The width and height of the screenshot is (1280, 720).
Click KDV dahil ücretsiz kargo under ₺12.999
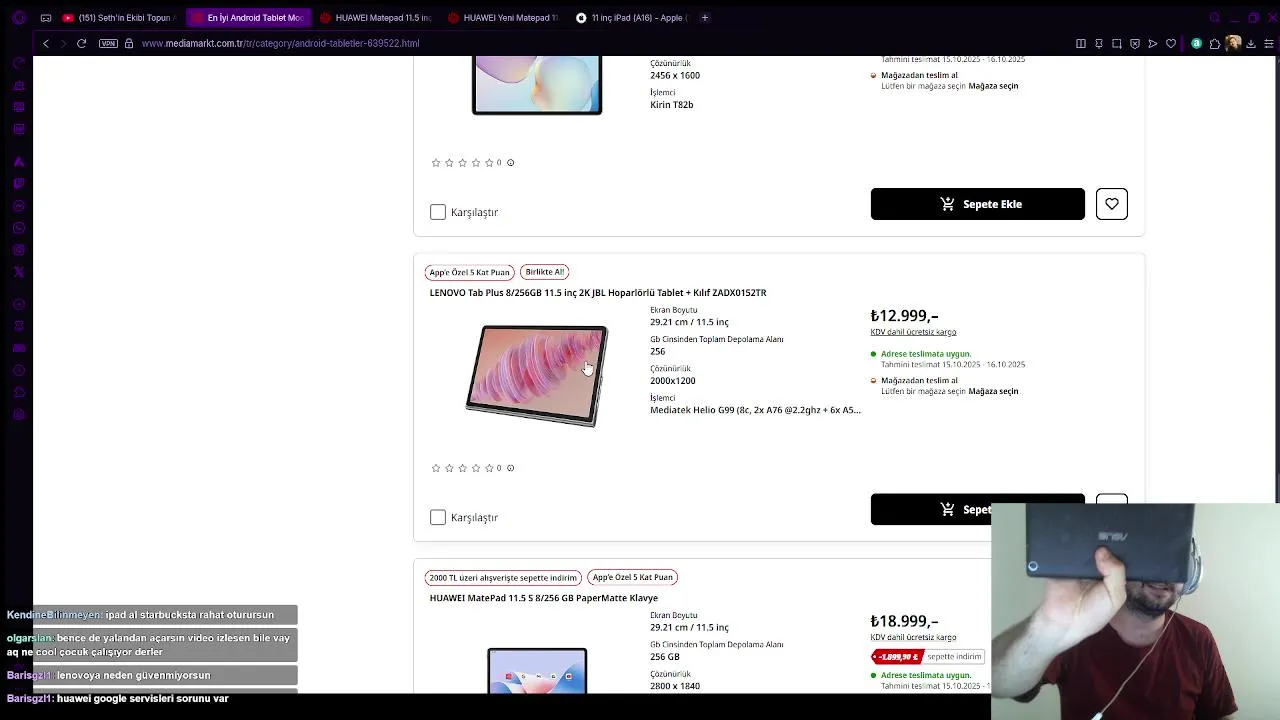tap(913, 332)
